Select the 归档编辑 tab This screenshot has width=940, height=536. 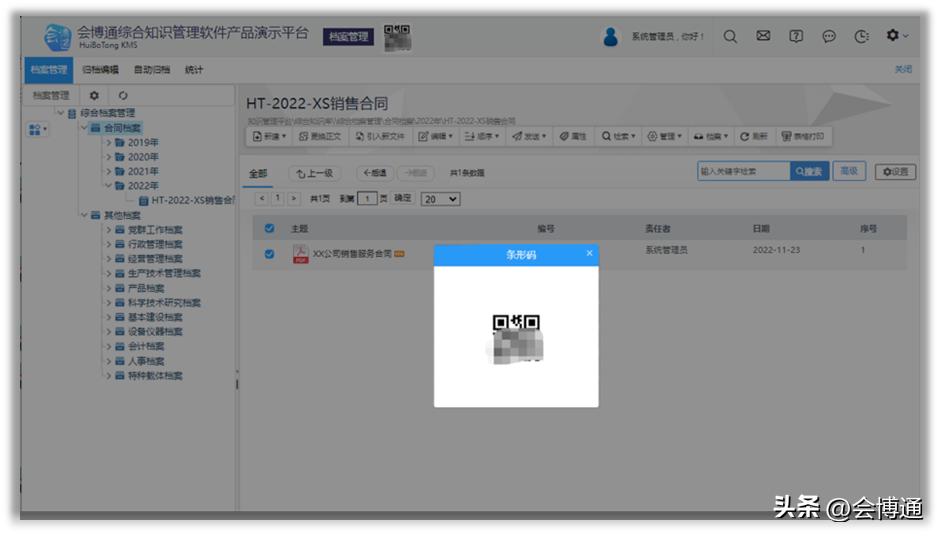[x=100, y=70]
